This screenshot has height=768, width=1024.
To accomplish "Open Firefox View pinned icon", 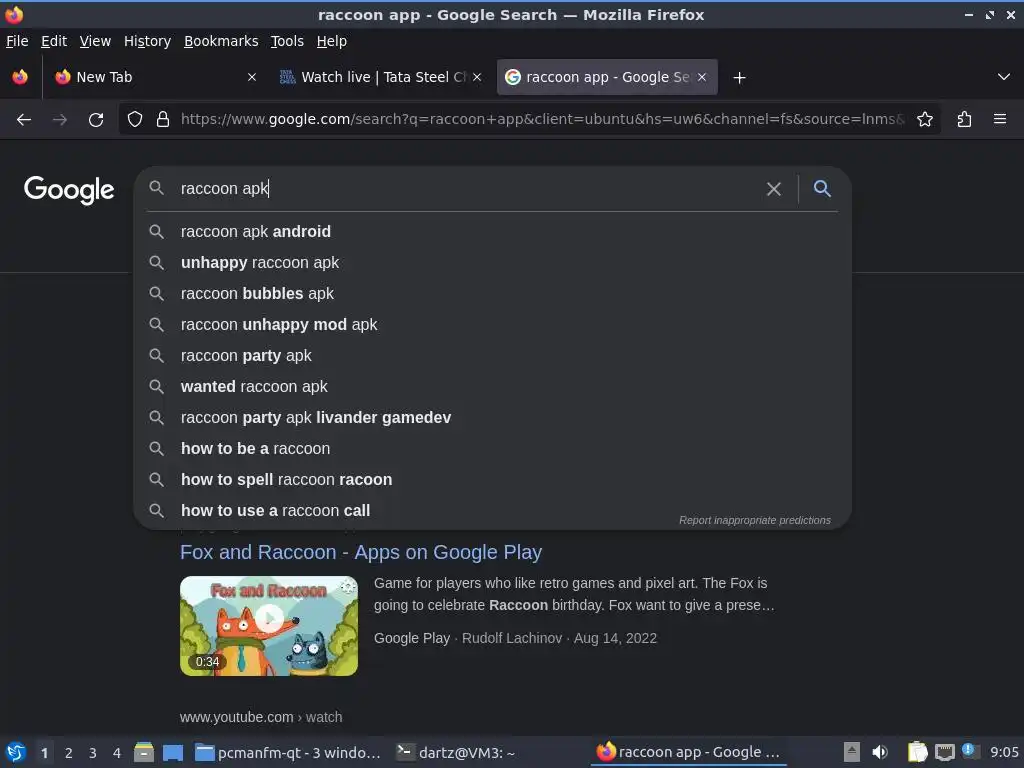I will coord(20,77).
